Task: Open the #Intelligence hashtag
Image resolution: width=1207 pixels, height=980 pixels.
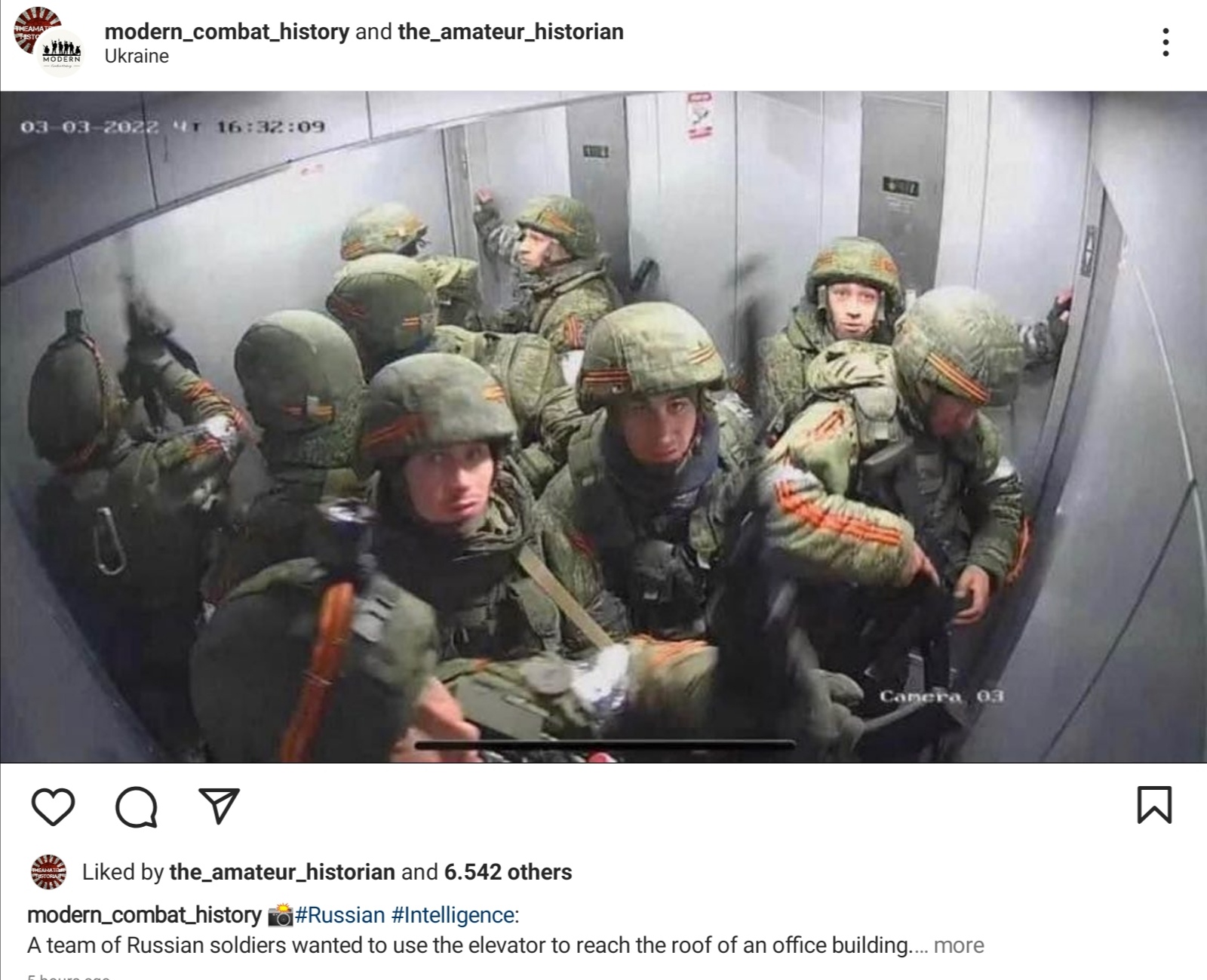Action: click(x=453, y=915)
